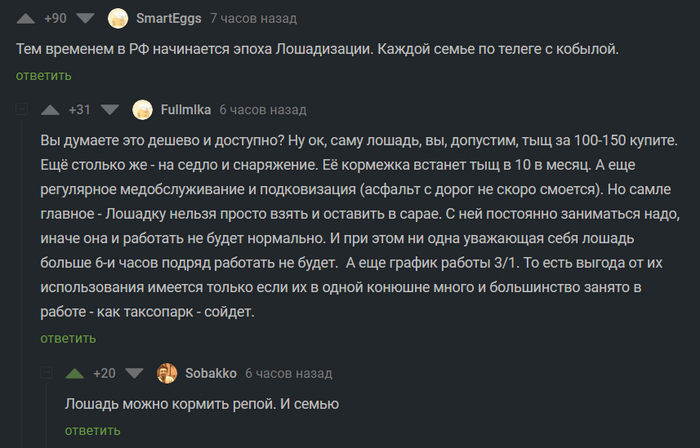Downvote the SmartEggs comment

coord(85,18)
